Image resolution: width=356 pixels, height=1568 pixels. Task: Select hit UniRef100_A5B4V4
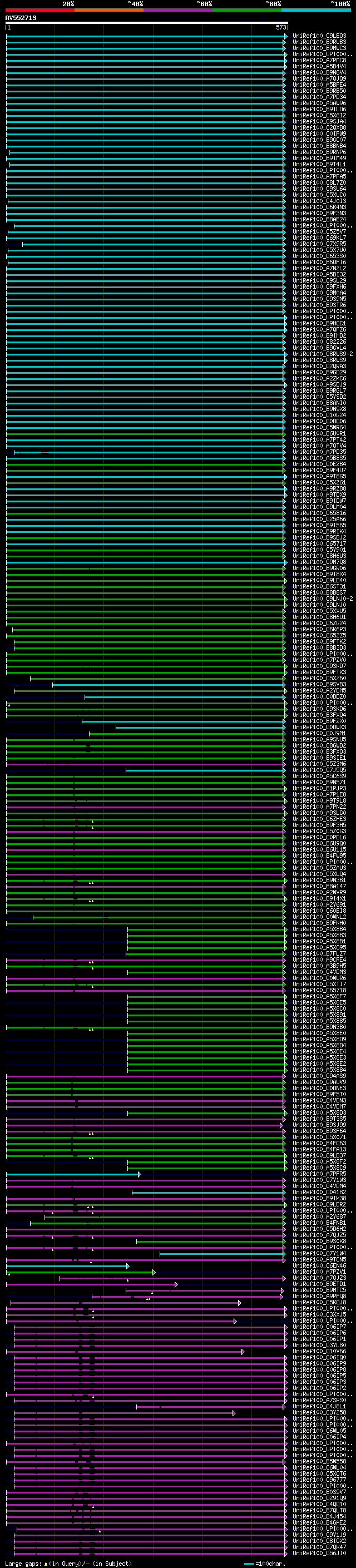click(319, 66)
